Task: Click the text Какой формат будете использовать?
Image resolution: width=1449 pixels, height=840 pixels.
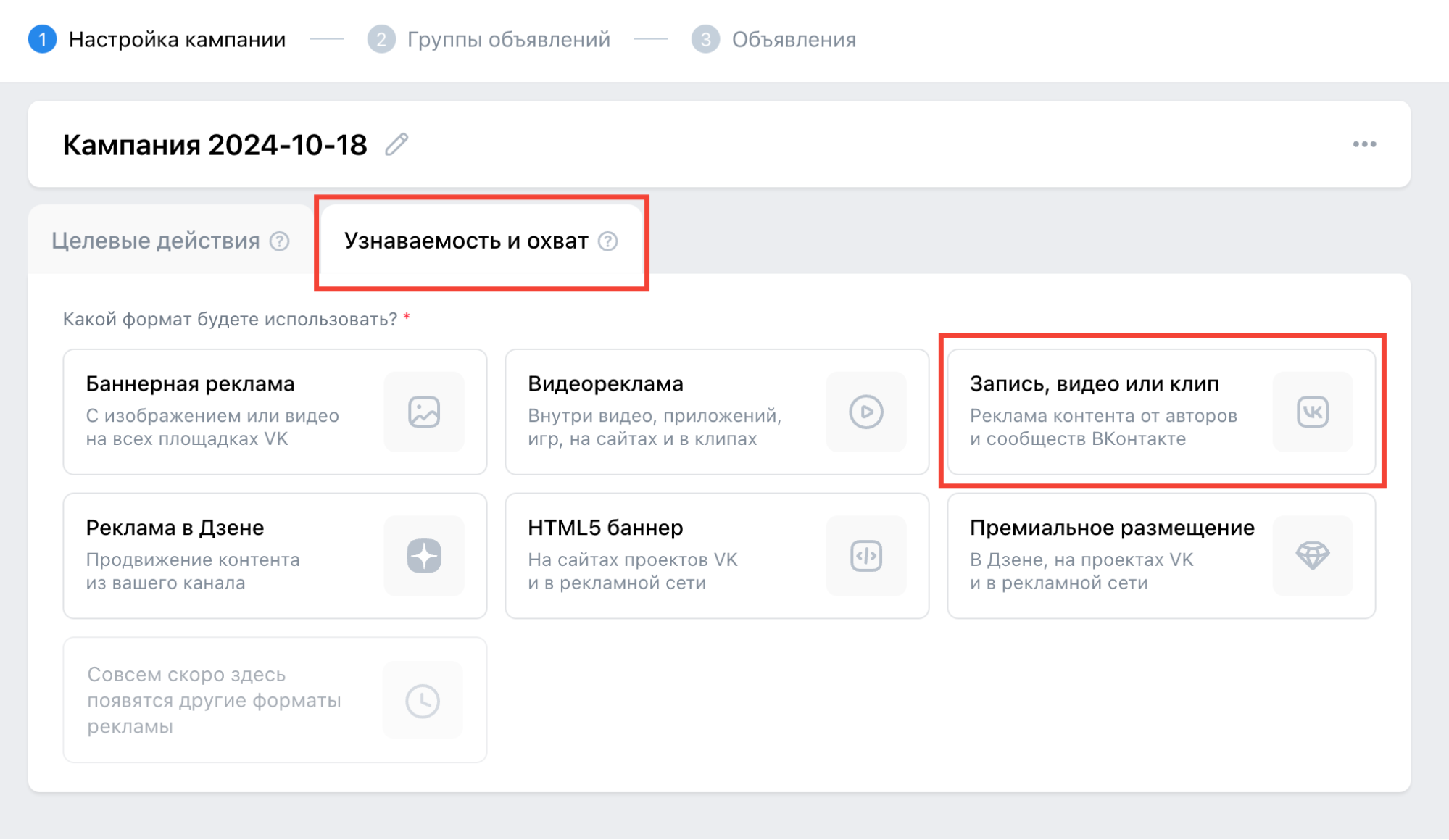Action: point(230,320)
